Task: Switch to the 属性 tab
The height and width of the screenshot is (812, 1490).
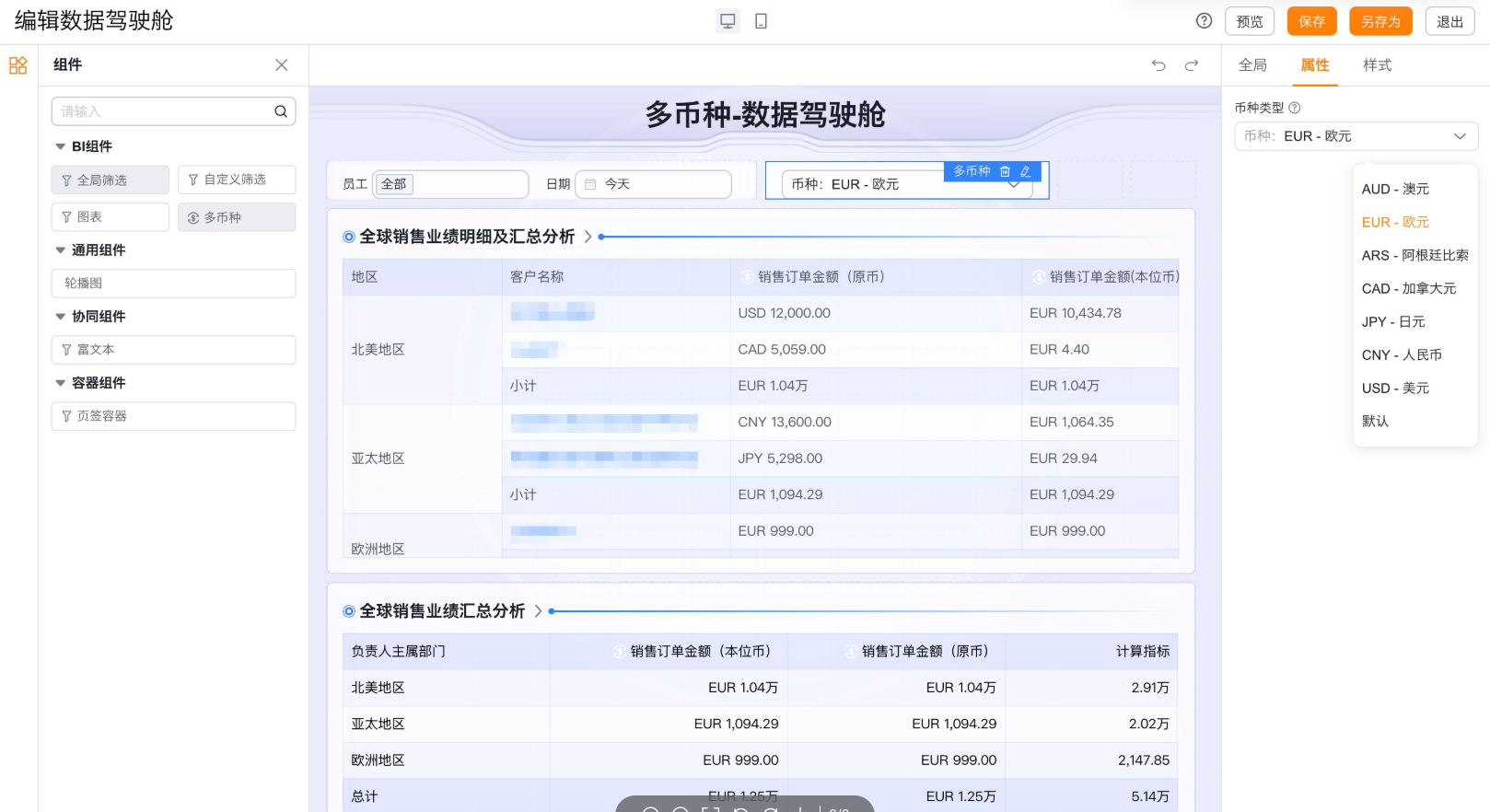Action: (x=1315, y=65)
